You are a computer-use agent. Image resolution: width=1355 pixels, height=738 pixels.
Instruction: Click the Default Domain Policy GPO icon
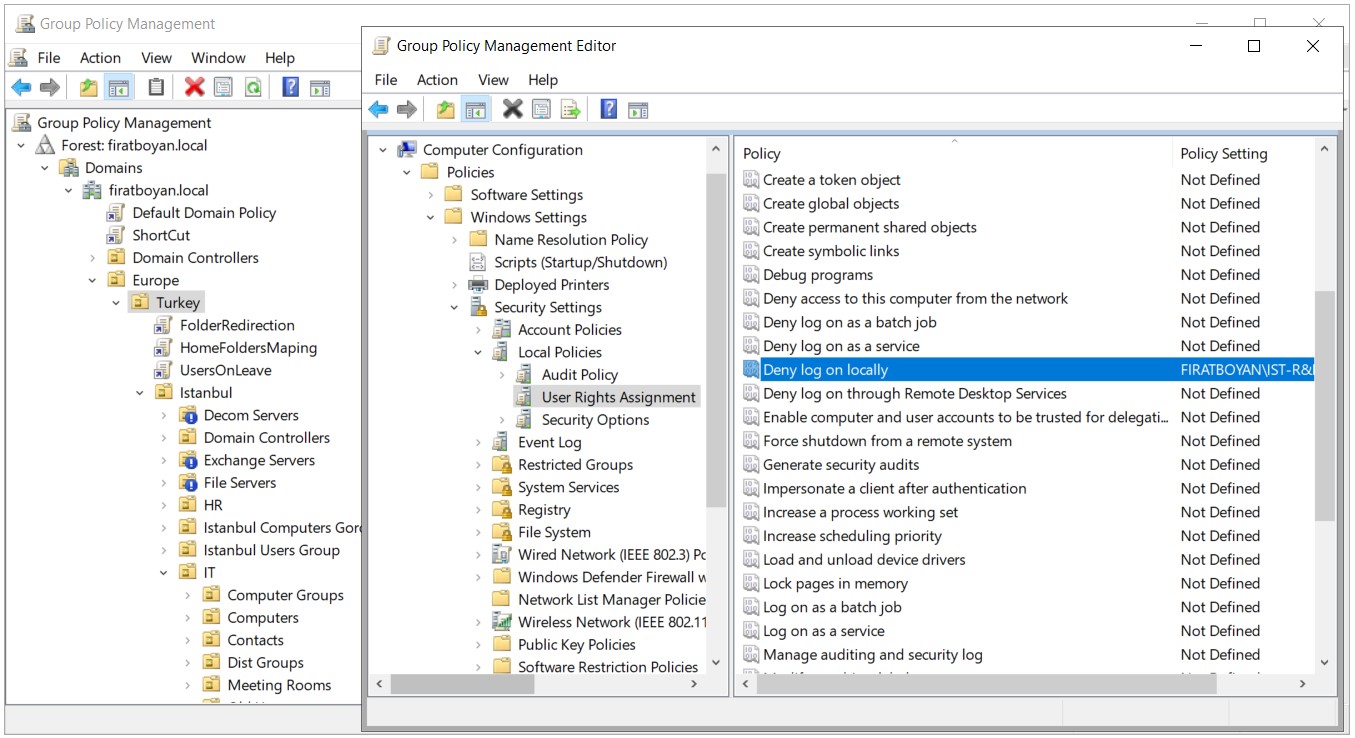coord(115,213)
